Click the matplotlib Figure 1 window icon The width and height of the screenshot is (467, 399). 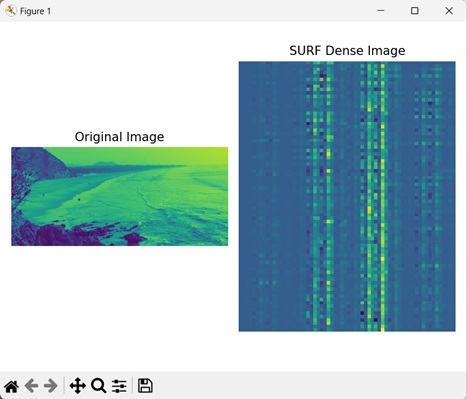pos(11,11)
